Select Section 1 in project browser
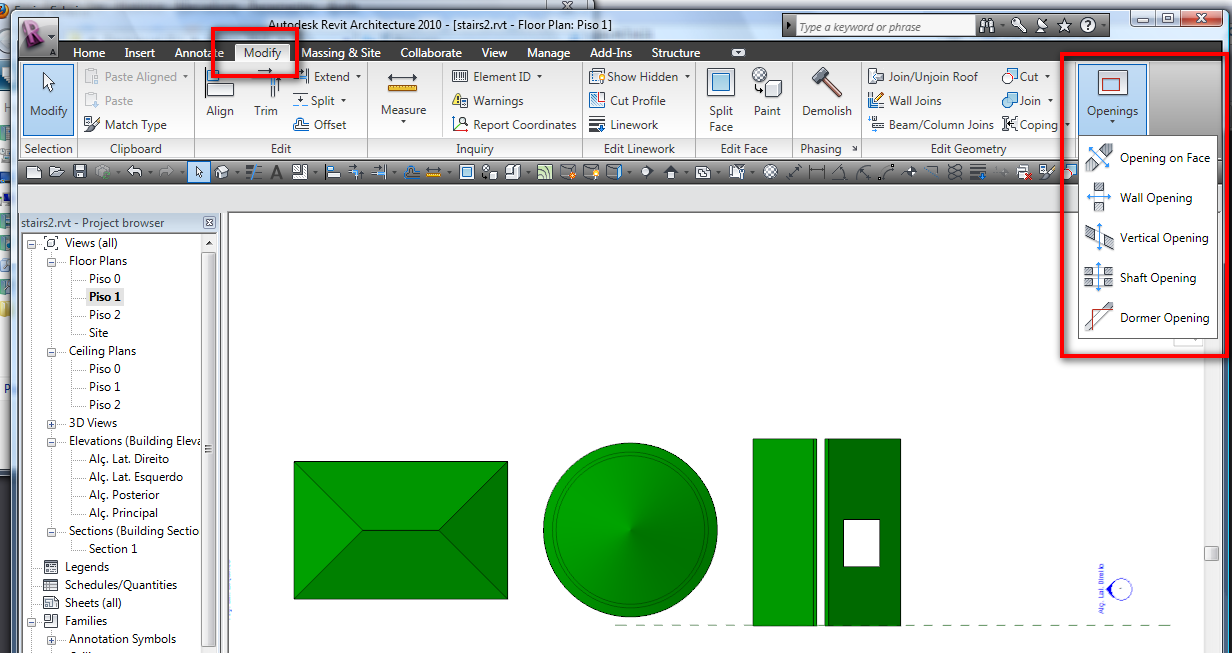 [x=113, y=549]
